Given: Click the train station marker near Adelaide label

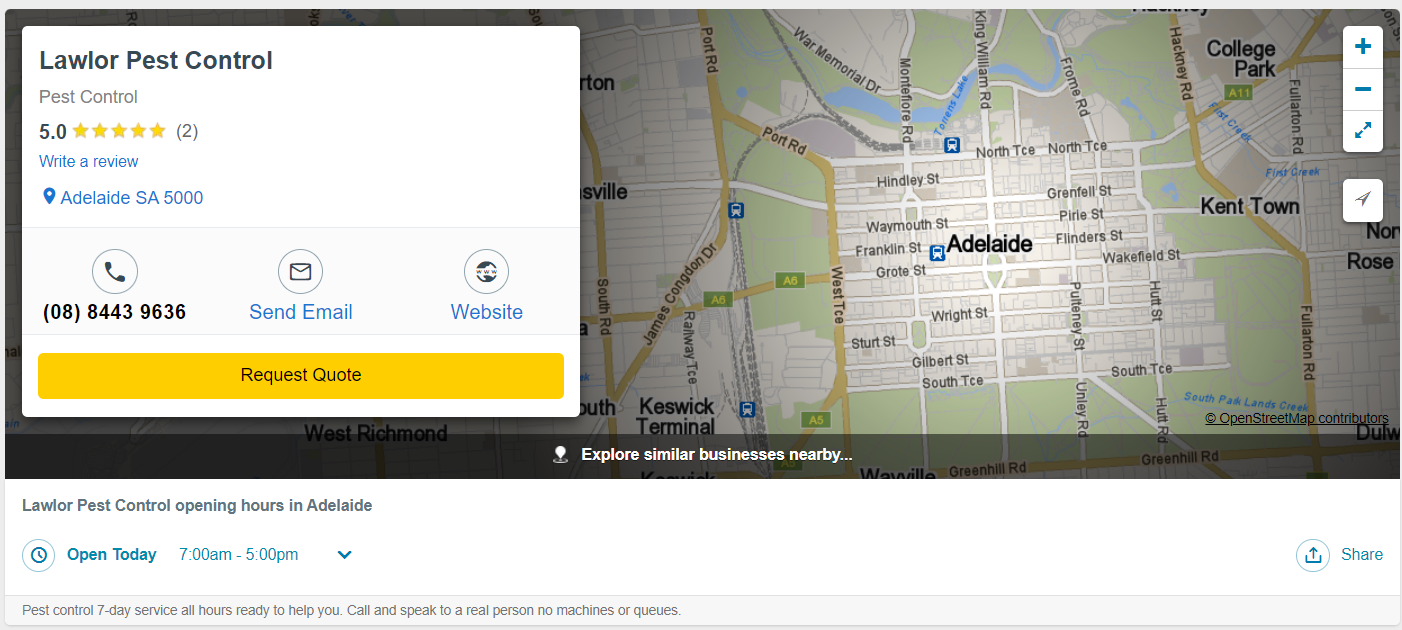Looking at the screenshot, I should pyautogui.click(x=937, y=253).
